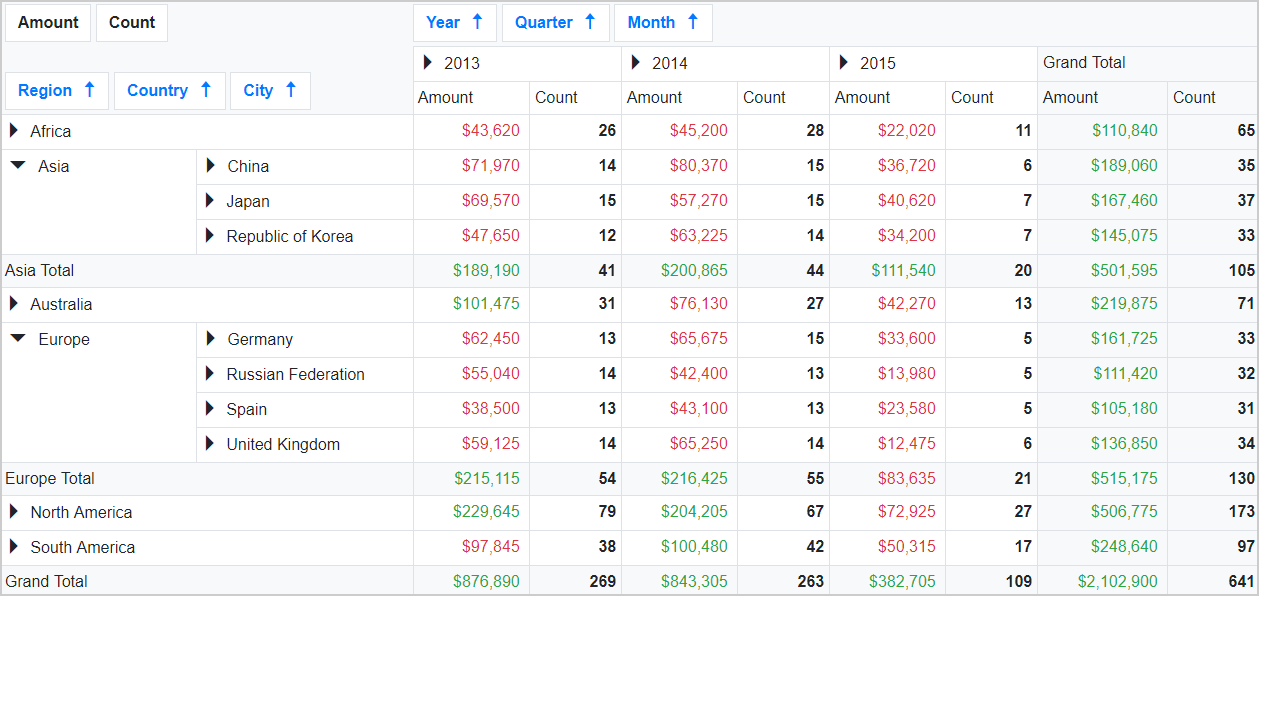Screen dimensions: 1280x720
Task: Expand the 2014 year column
Action: (636, 63)
